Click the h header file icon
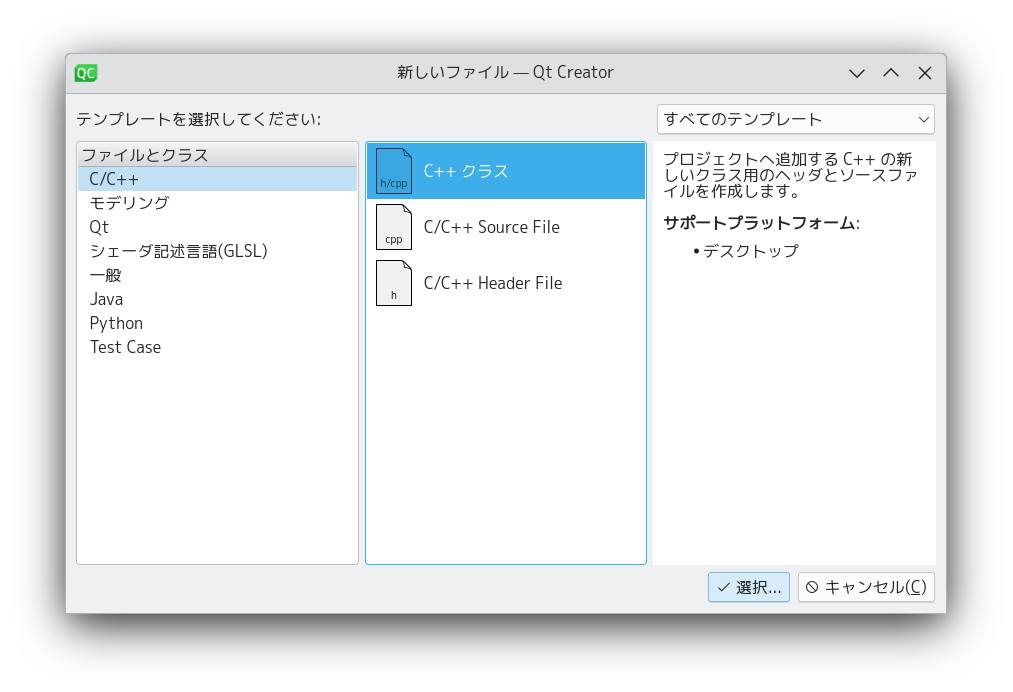 (393, 283)
